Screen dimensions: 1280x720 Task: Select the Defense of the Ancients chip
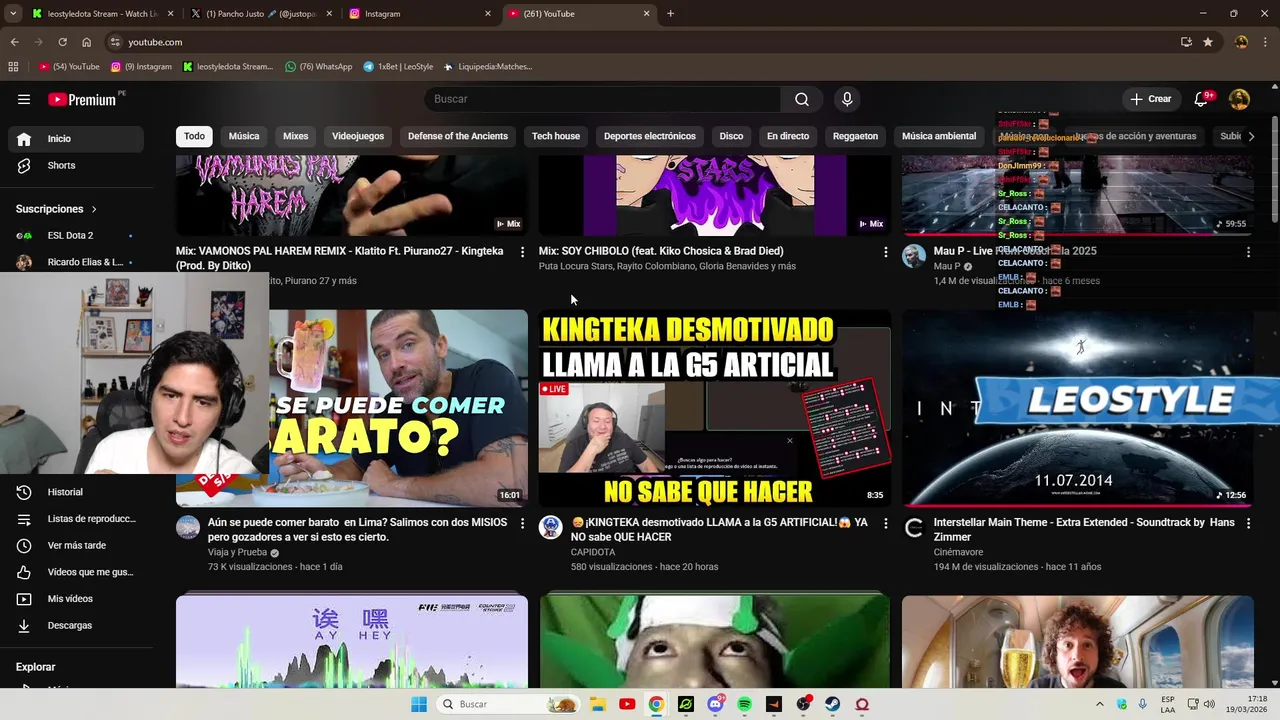point(458,136)
